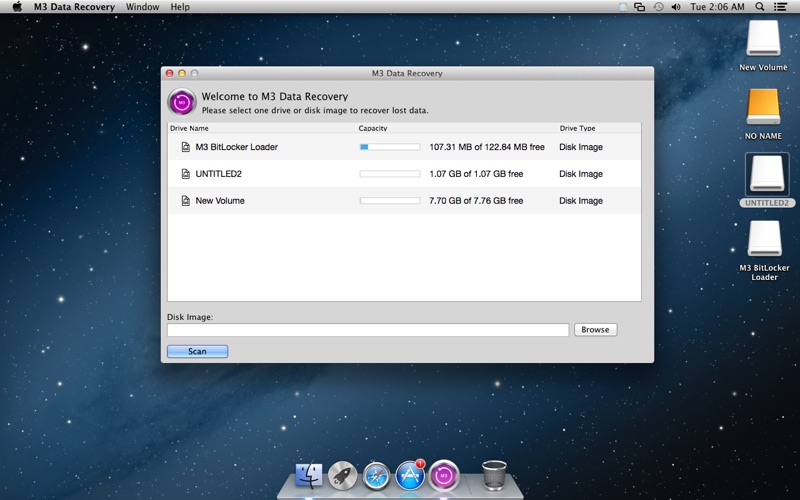Viewport: 800px width, 500px height.
Task: Open the Trash in the dock
Action: tap(494, 475)
